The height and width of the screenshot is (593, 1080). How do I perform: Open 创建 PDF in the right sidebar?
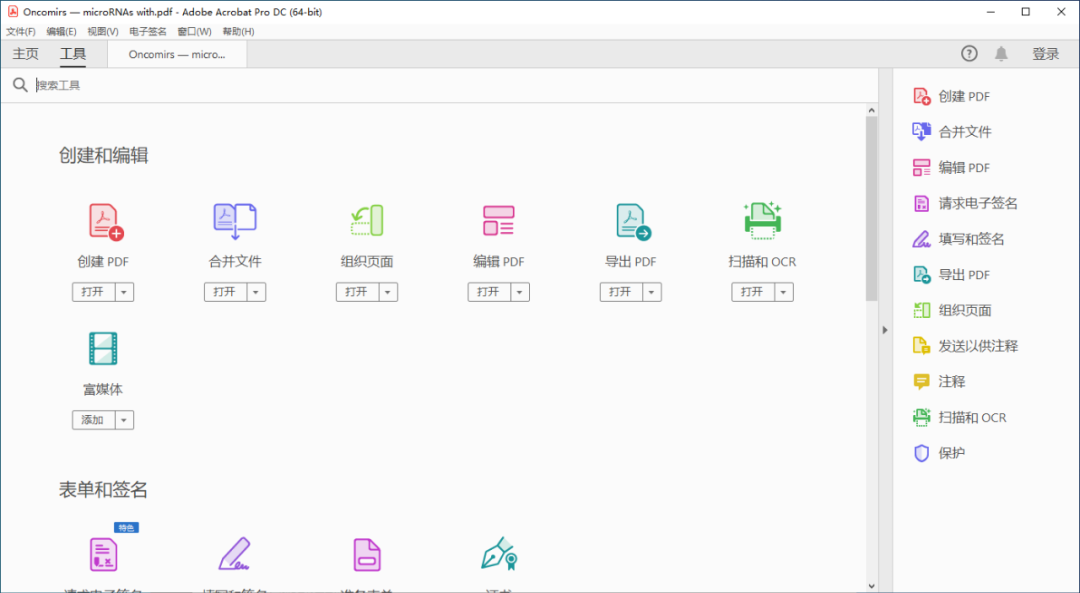pyautogui.click(x=951, y=96)
